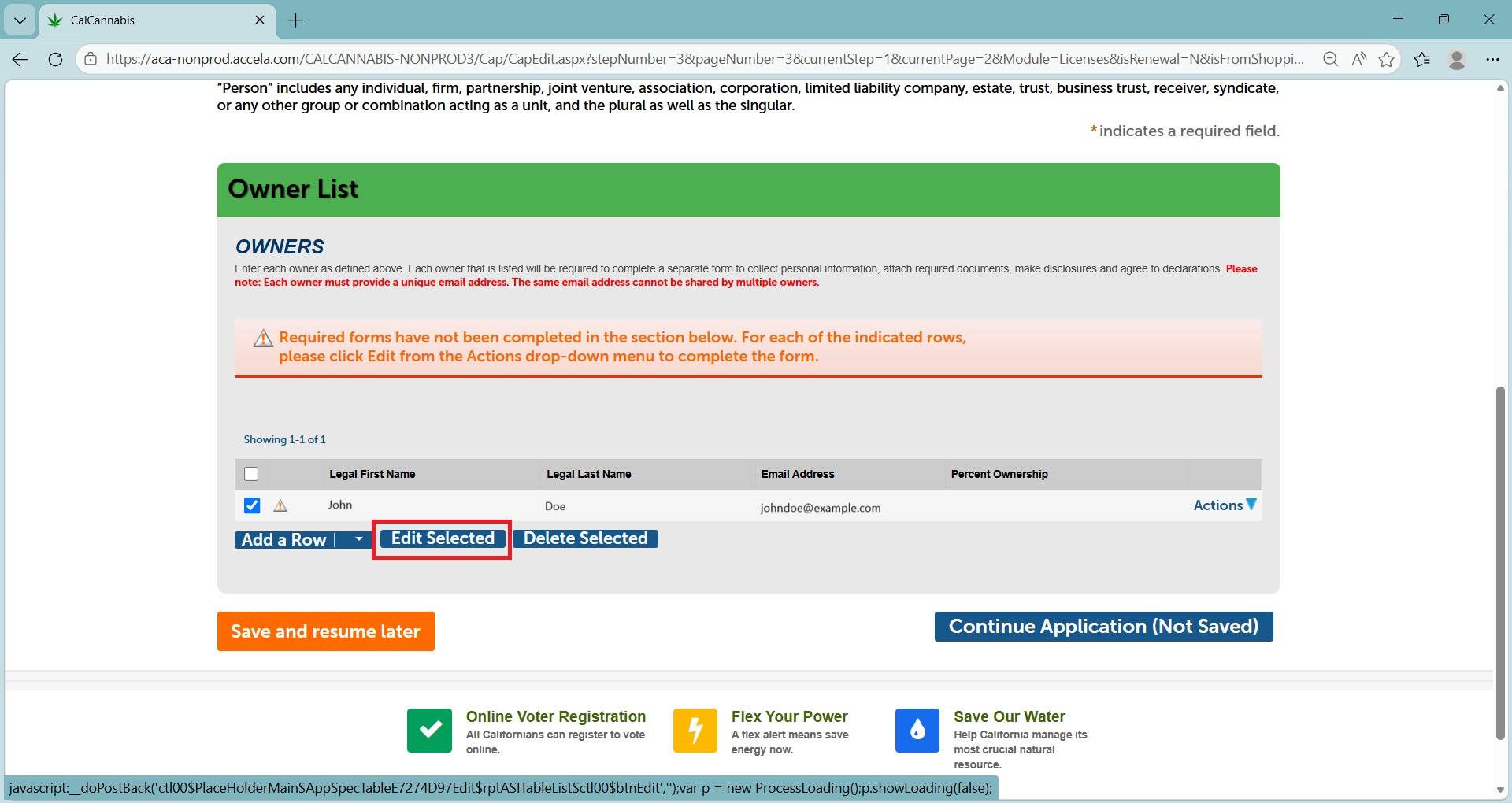The image size is (1512, 803).
Task: Open a new browser tab
Action: [x=296, y=20]
